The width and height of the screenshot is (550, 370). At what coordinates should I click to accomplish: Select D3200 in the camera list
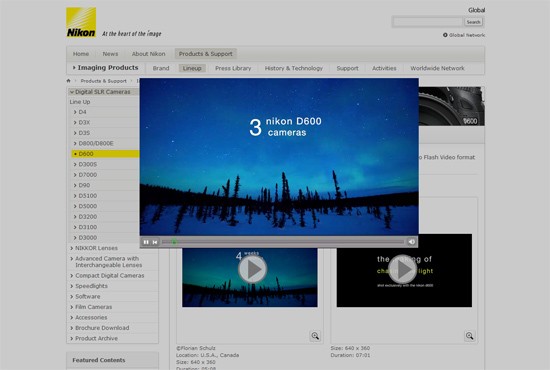(88, 217)
